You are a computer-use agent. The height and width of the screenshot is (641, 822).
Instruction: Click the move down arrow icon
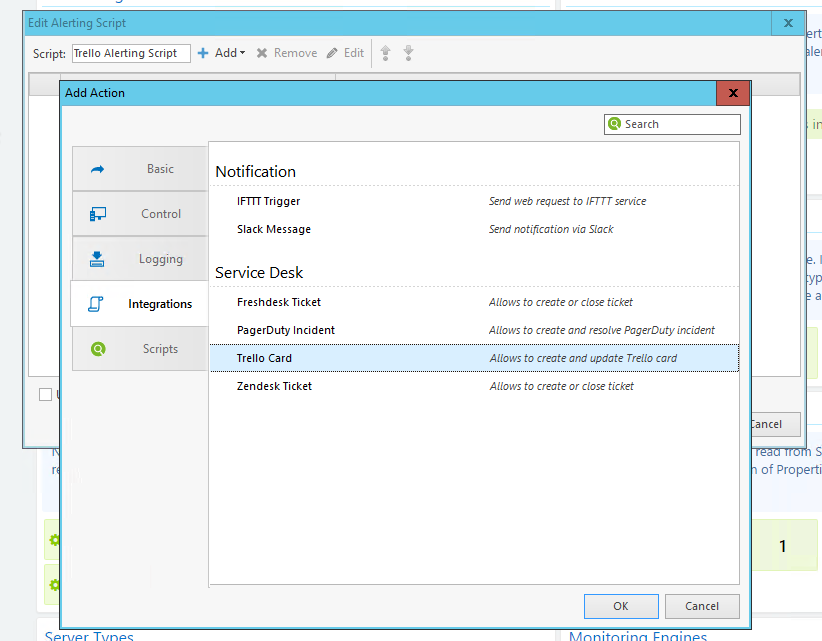(x=408, y=53)
